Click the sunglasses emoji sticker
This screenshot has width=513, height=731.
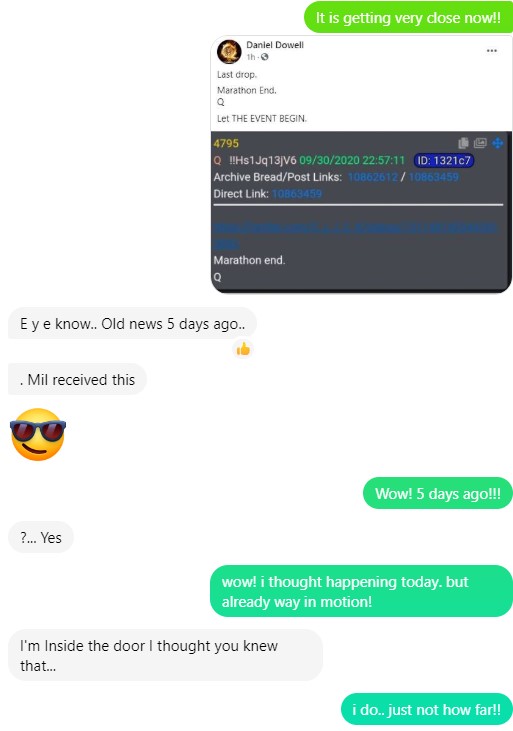coord(38,434)
